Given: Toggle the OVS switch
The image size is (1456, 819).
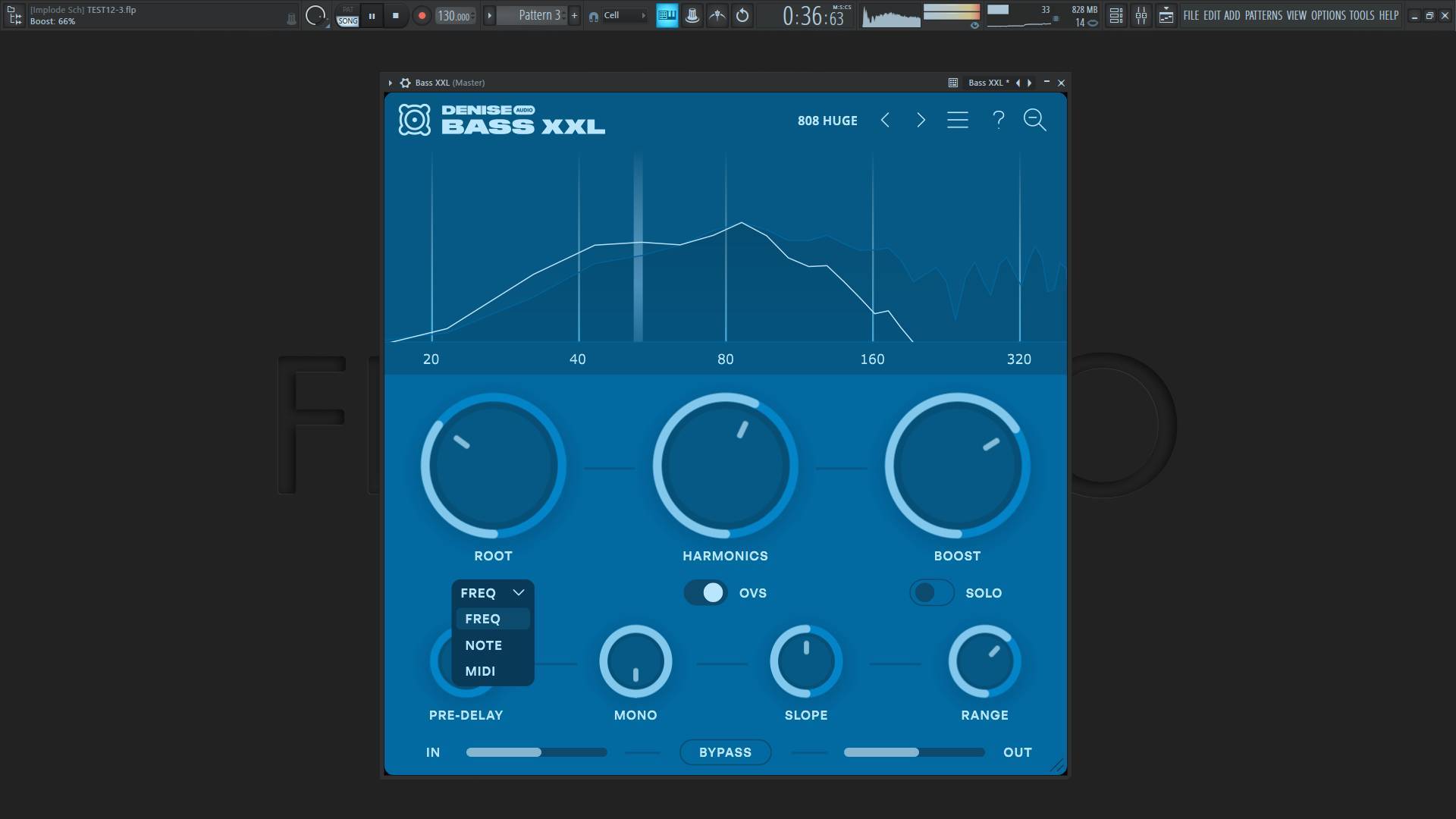Looking at the screenshot, I should coord(705,593).
